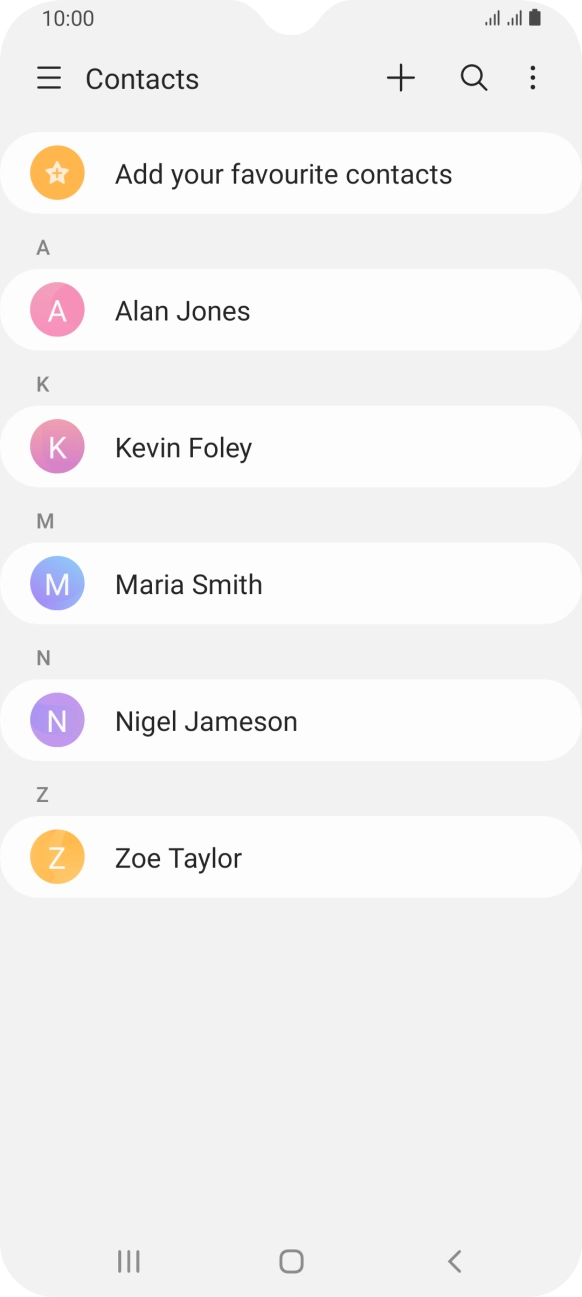This screenshot has height=1297, width=582.
Task: Open the Contacts search
Action: point(473,77)
